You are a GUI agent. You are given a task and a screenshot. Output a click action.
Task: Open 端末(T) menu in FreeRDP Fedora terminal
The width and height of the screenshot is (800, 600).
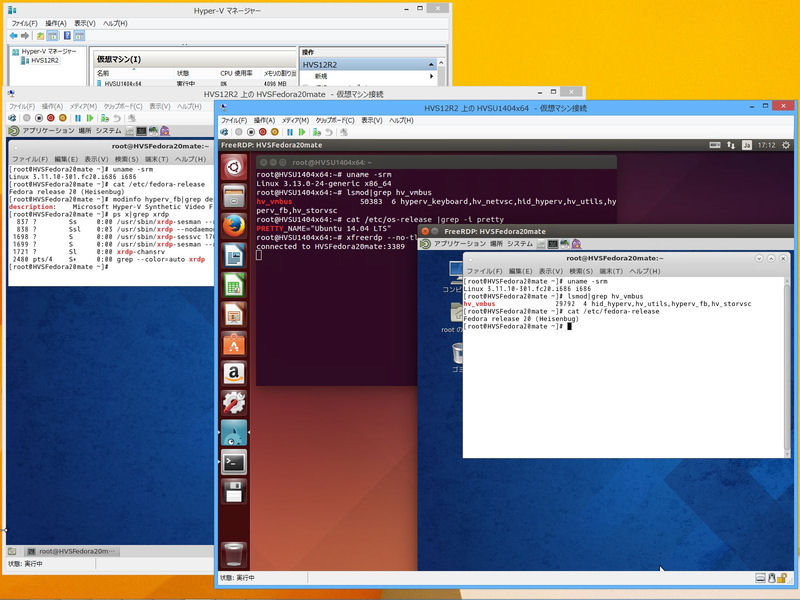tap(611, 271)
